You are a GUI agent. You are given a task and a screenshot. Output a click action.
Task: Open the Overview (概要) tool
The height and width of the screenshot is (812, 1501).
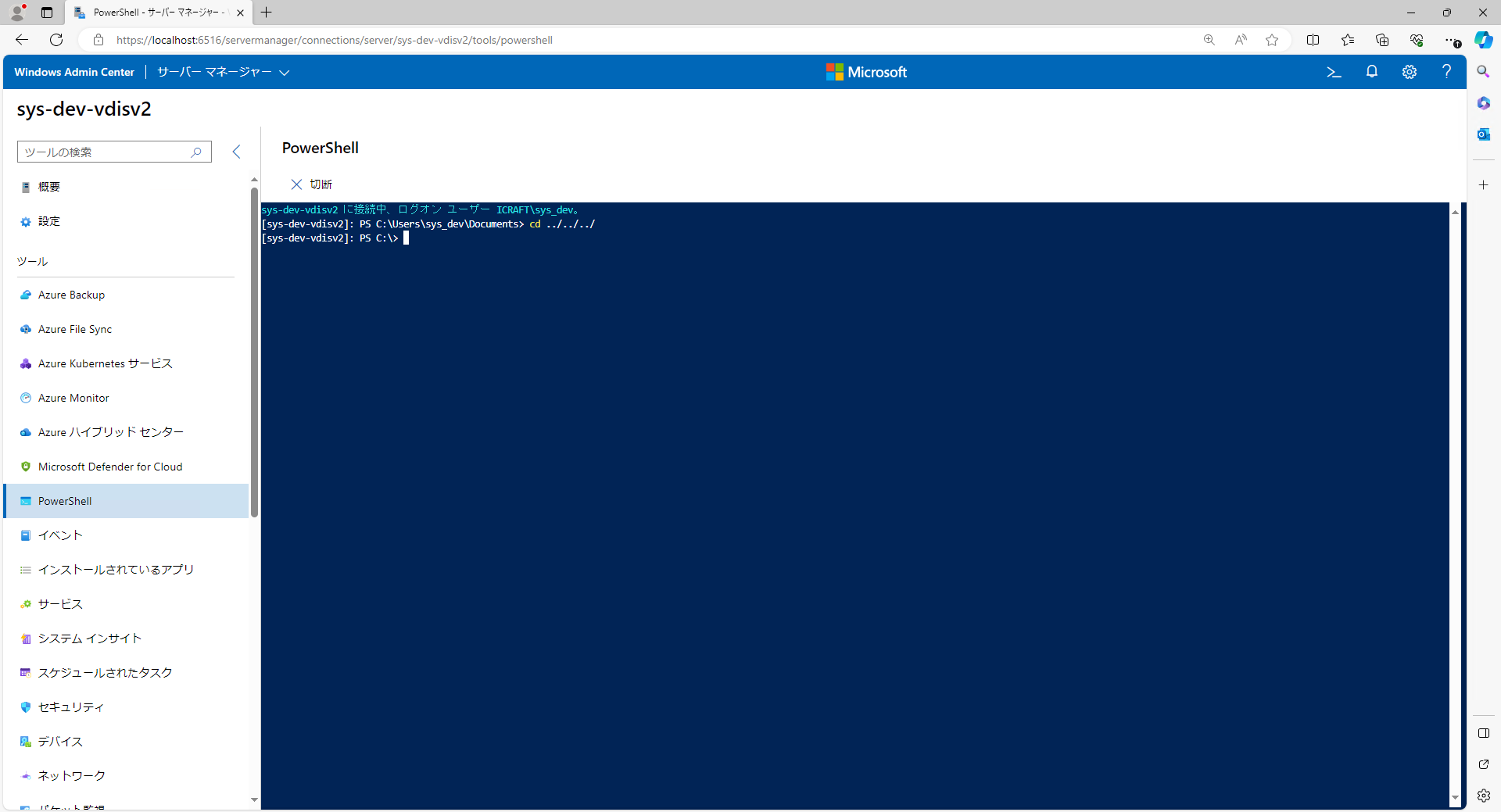125,187
